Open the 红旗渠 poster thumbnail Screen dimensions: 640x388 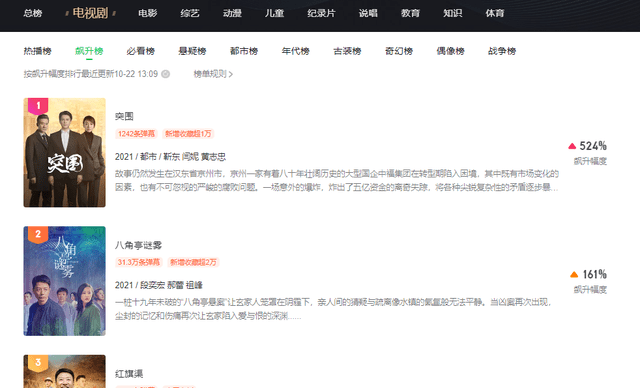[64, 371]
